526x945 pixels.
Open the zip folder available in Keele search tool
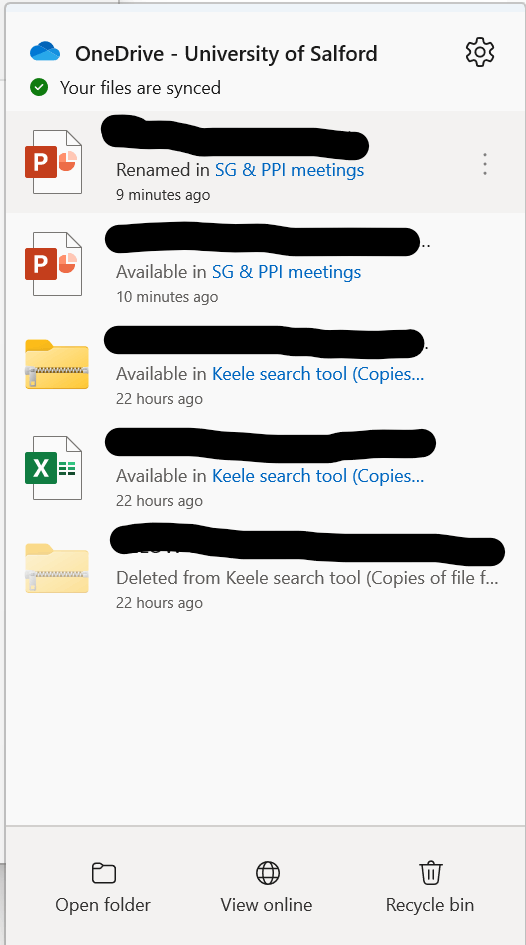coord(57,365)
